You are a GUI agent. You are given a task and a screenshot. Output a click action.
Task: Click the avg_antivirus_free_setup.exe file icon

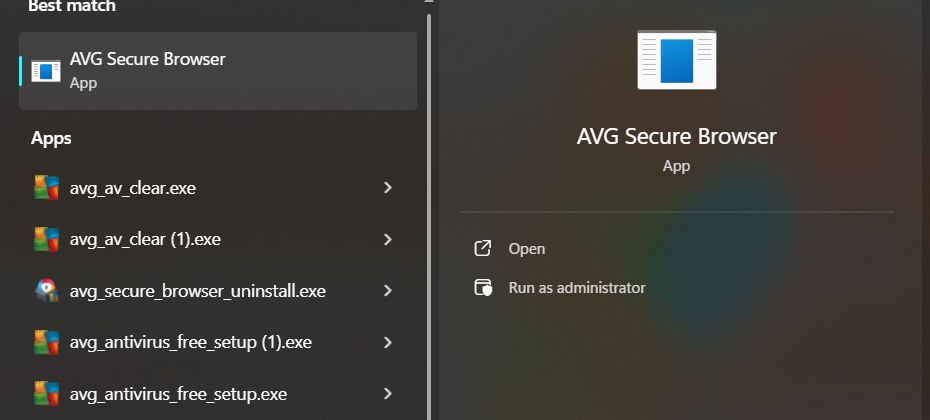(46, 393)
